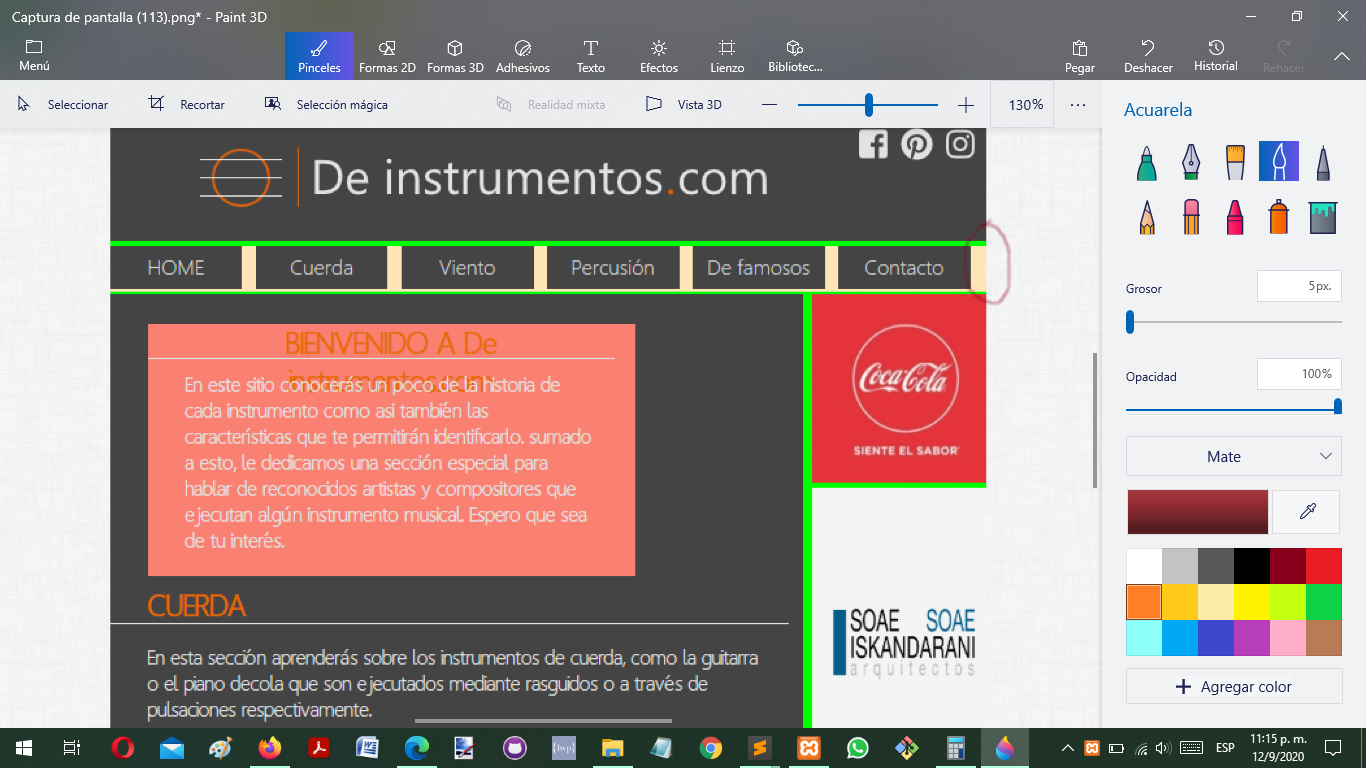
Task: Open the Formas 2D tab
Action: (x=387, y=56)
